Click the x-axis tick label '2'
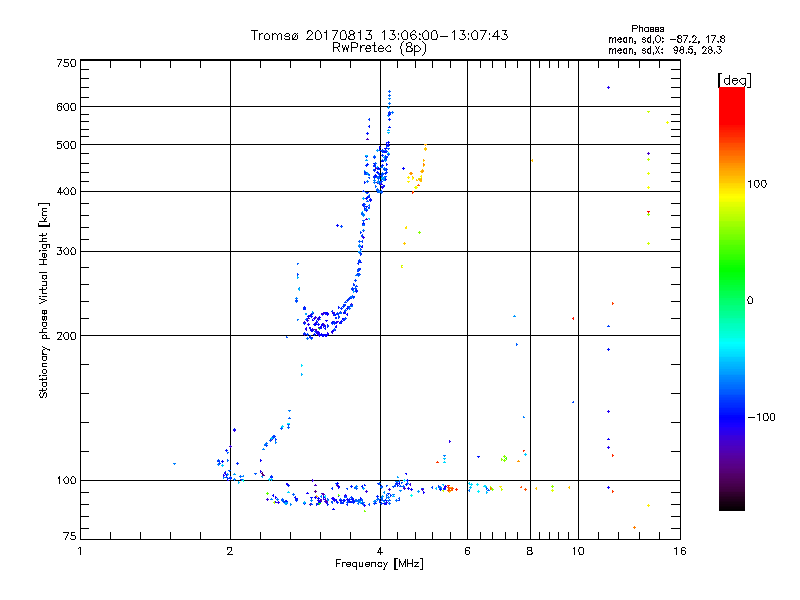800x600 pixels. click(230, 551)
